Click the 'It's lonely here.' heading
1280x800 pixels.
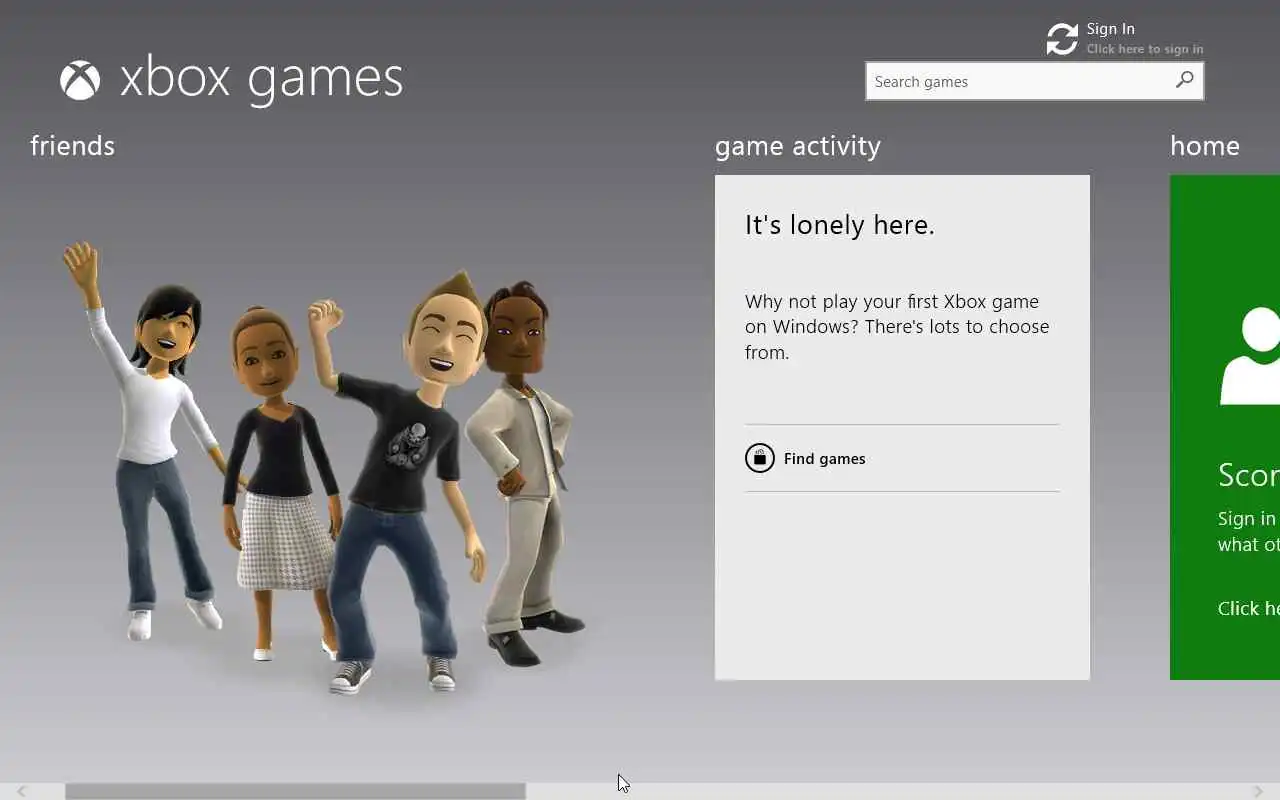coord(840,225)
